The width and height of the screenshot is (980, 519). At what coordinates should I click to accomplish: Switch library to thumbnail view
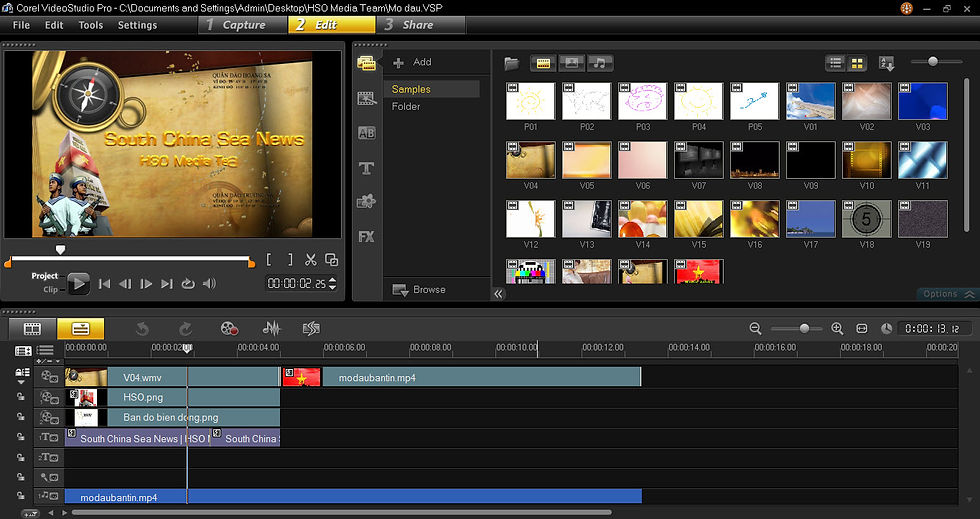point(857,63)
